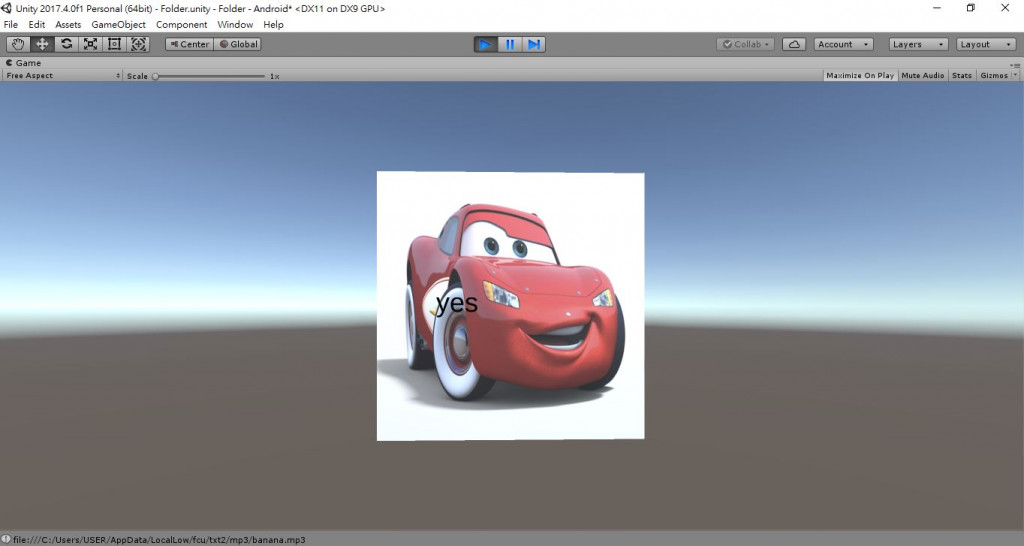Enable Maximize On Play
The height and width of the screenshot is (546, 1024).
point(859,76)
